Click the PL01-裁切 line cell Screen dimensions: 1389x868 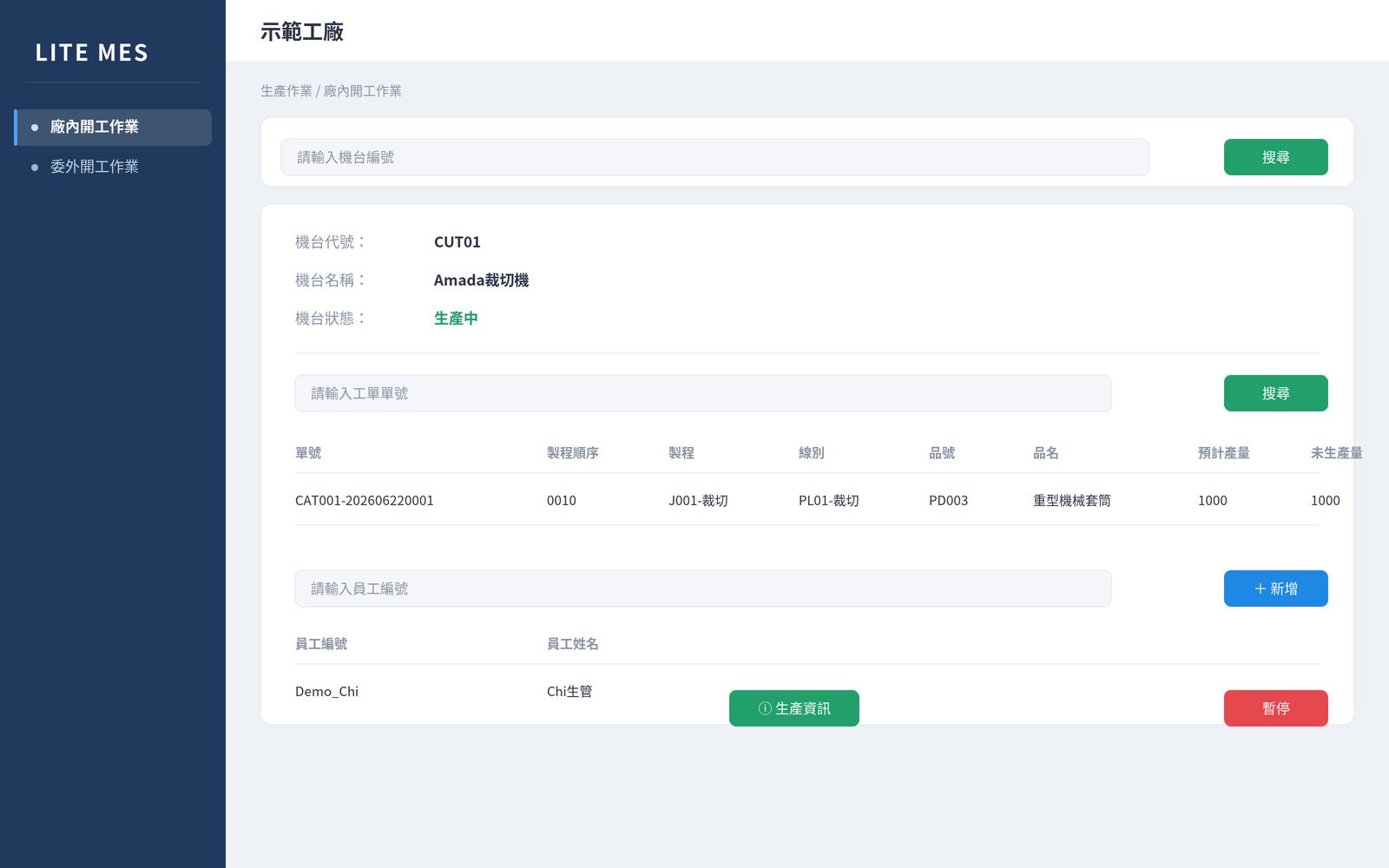pos(829,501)
